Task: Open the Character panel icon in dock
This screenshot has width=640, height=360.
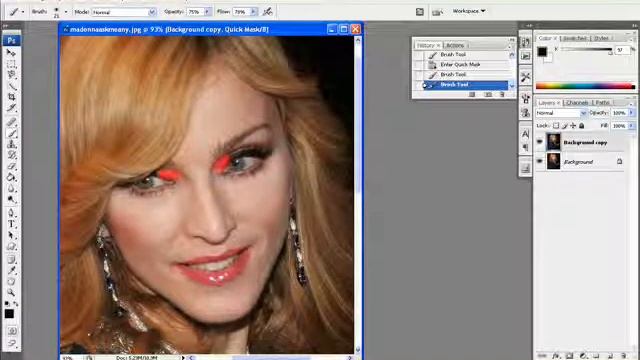Action: tap(526, 134)
